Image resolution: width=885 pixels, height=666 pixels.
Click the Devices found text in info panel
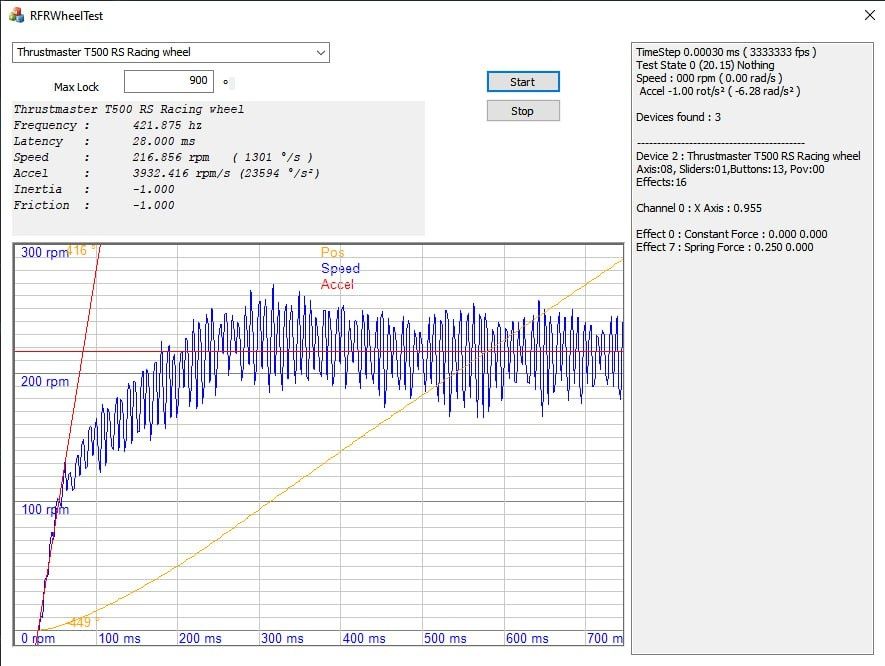pyautogui.click(x=678, y=118)
